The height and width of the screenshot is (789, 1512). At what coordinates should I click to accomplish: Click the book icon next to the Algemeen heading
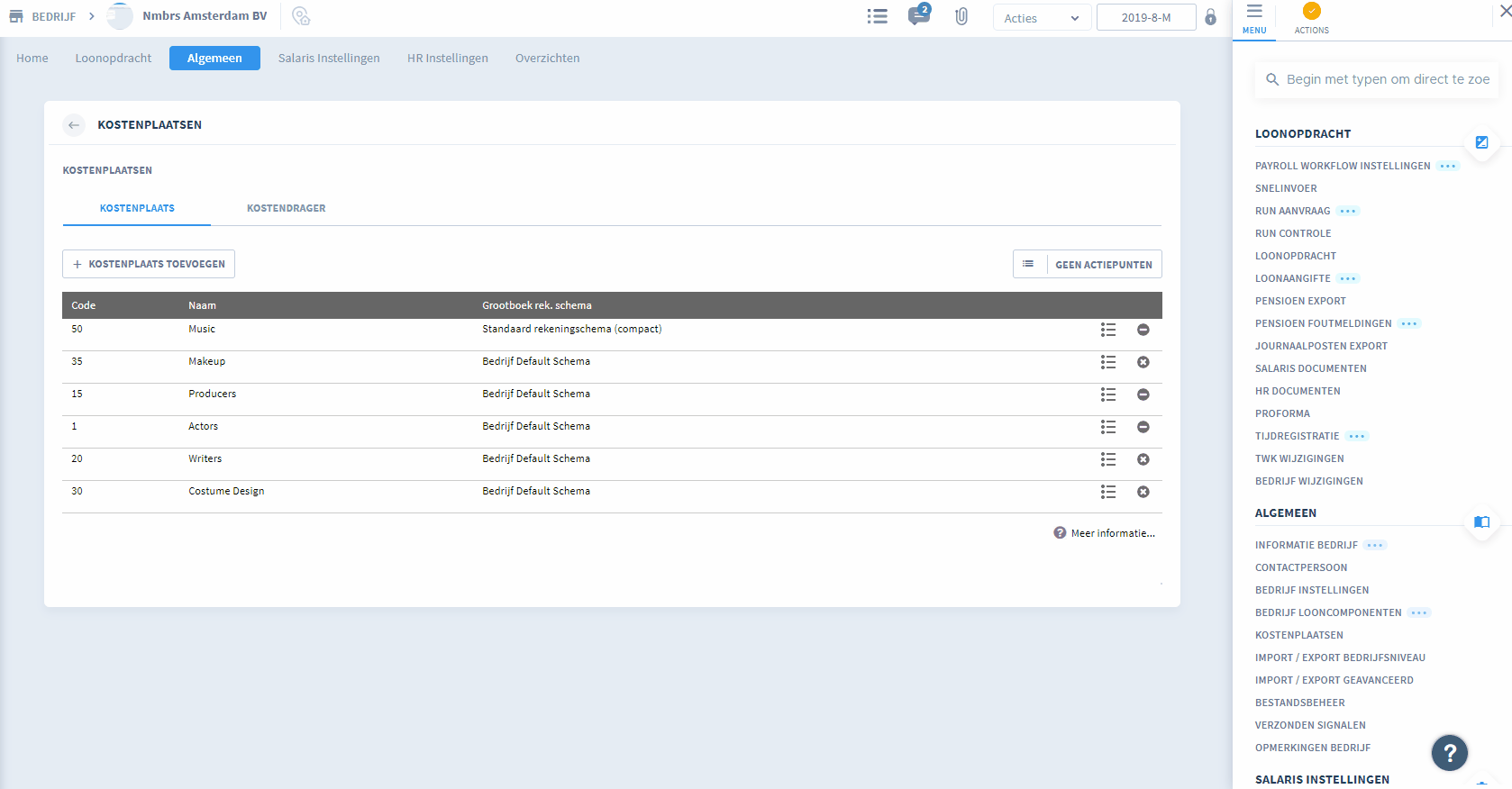click(1481, 521)
